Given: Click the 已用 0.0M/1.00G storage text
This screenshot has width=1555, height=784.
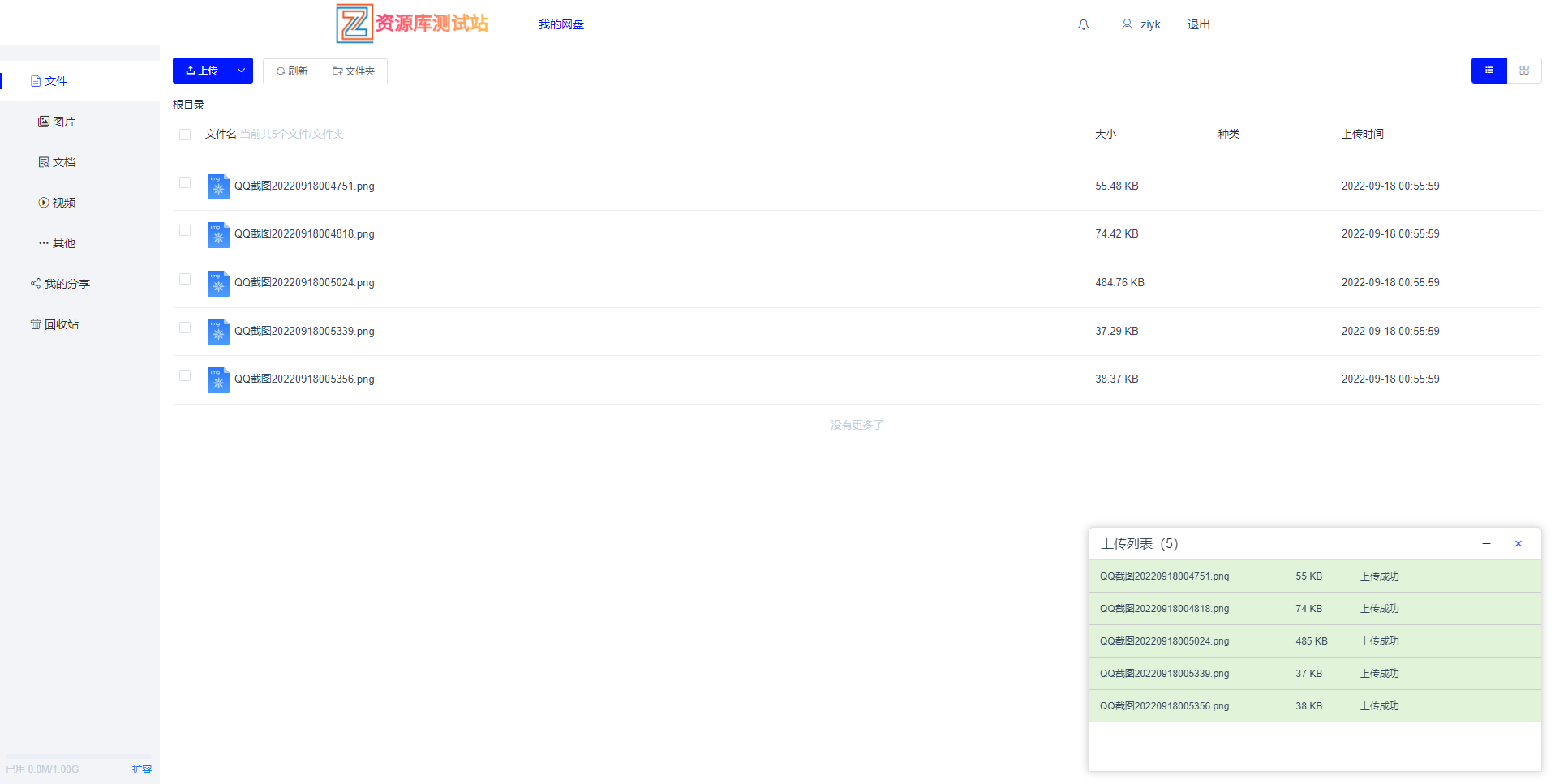Looking at the screenshot, I should pos(42,769).
